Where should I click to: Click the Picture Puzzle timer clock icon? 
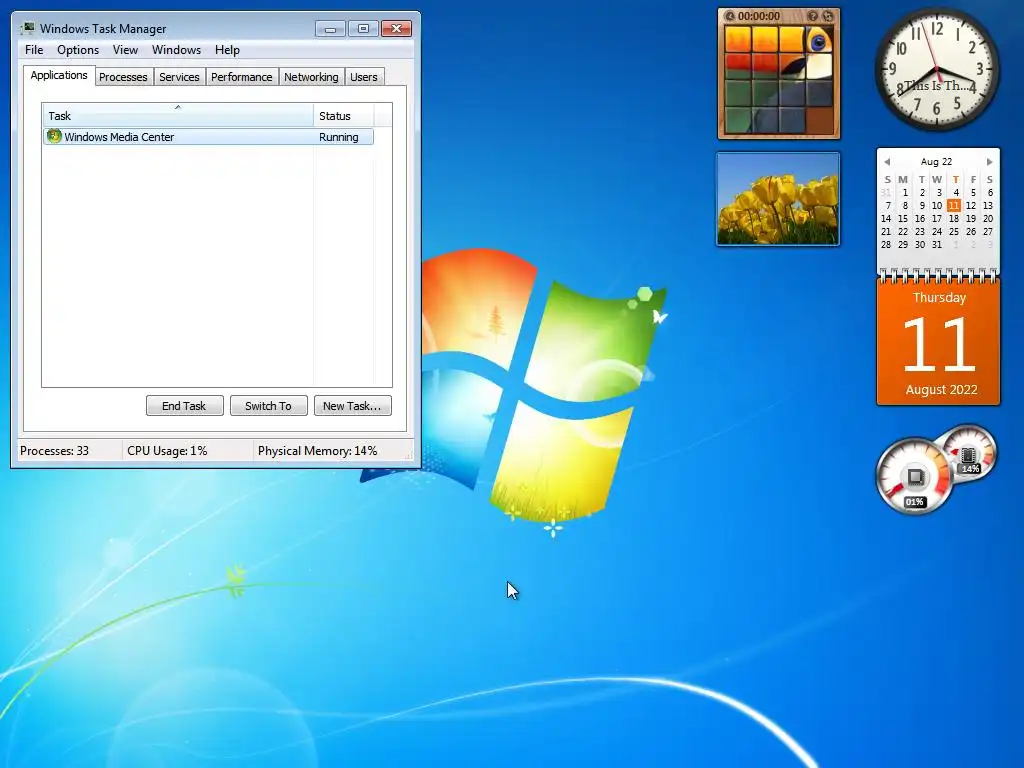pos(729,16)
